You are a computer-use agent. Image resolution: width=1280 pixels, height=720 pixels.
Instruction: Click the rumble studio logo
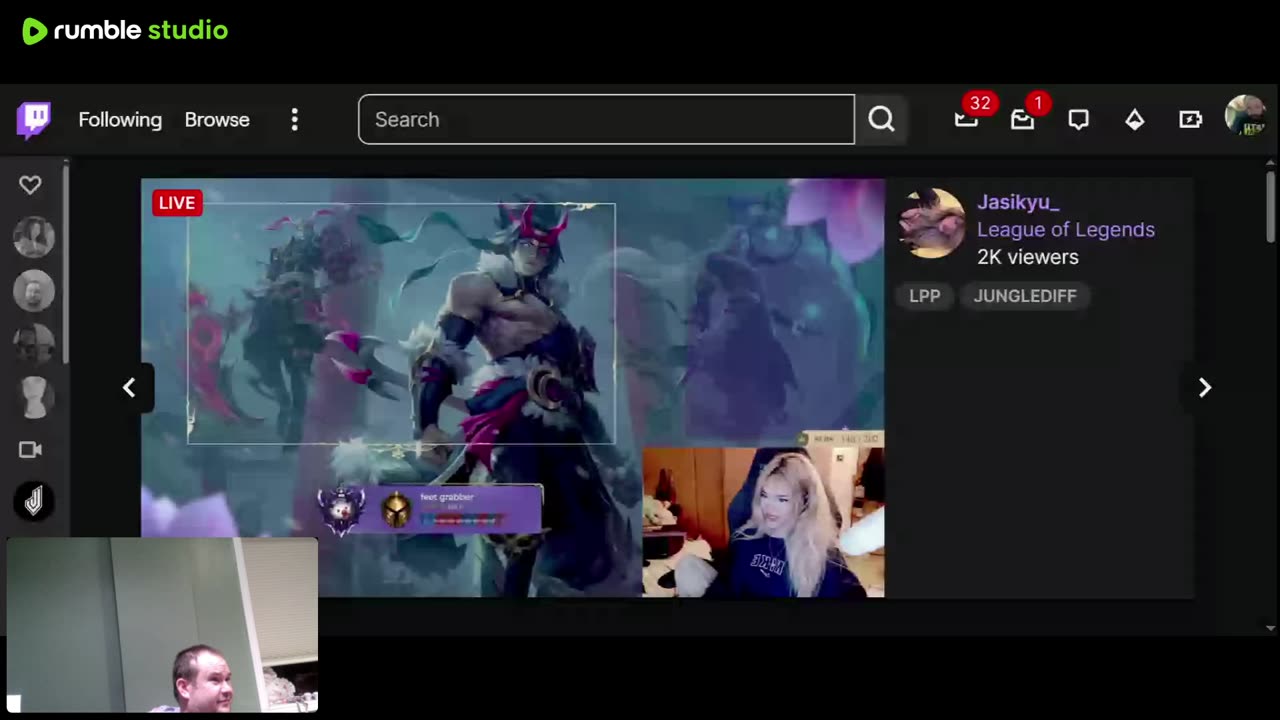[125, 31]
